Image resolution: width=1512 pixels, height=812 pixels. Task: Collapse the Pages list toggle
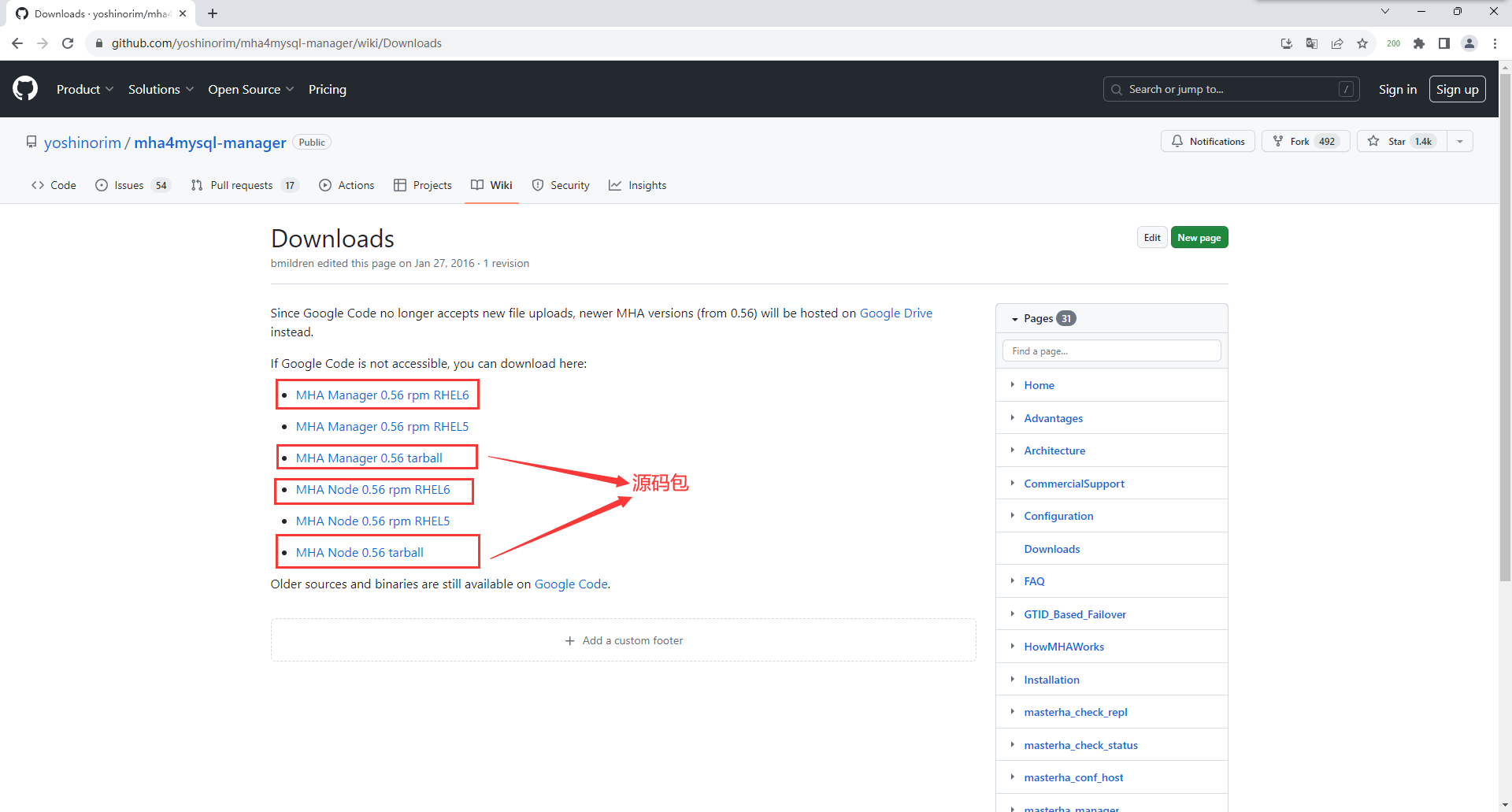[x=1015, y=319]
